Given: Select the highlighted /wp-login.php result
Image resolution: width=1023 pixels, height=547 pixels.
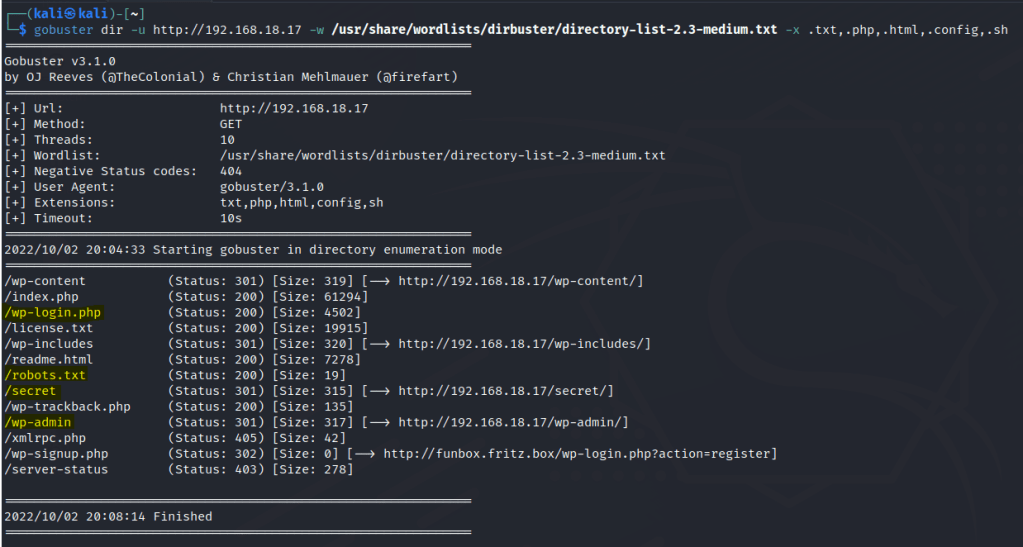Looking at the screenshot, I should point(53,313).
